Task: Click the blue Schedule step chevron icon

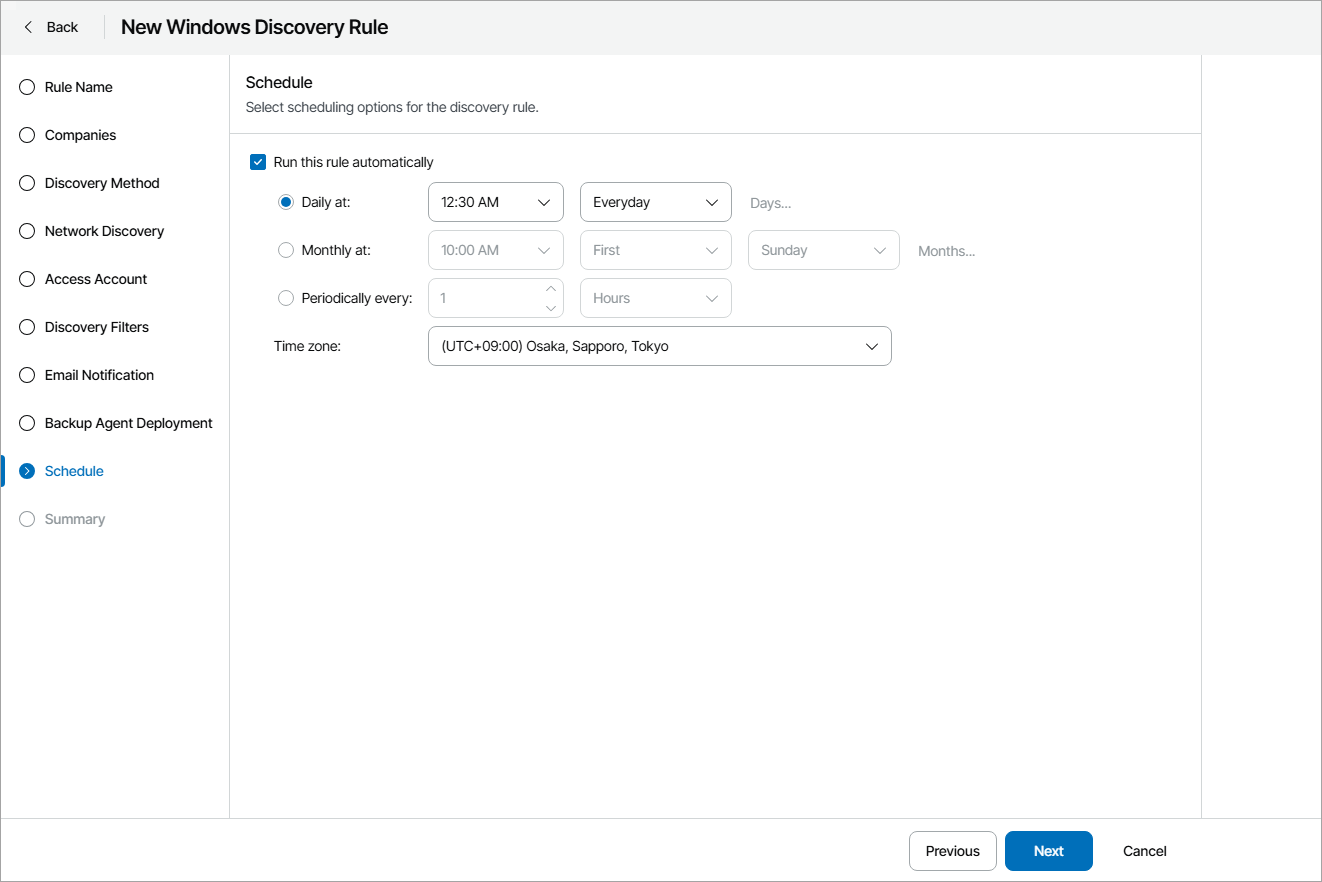Action: (26, 470)
